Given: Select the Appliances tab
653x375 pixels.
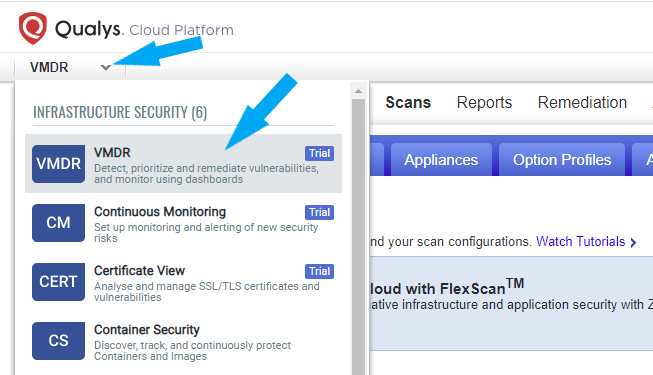Looking at the screenshot, I should [441, 160].
